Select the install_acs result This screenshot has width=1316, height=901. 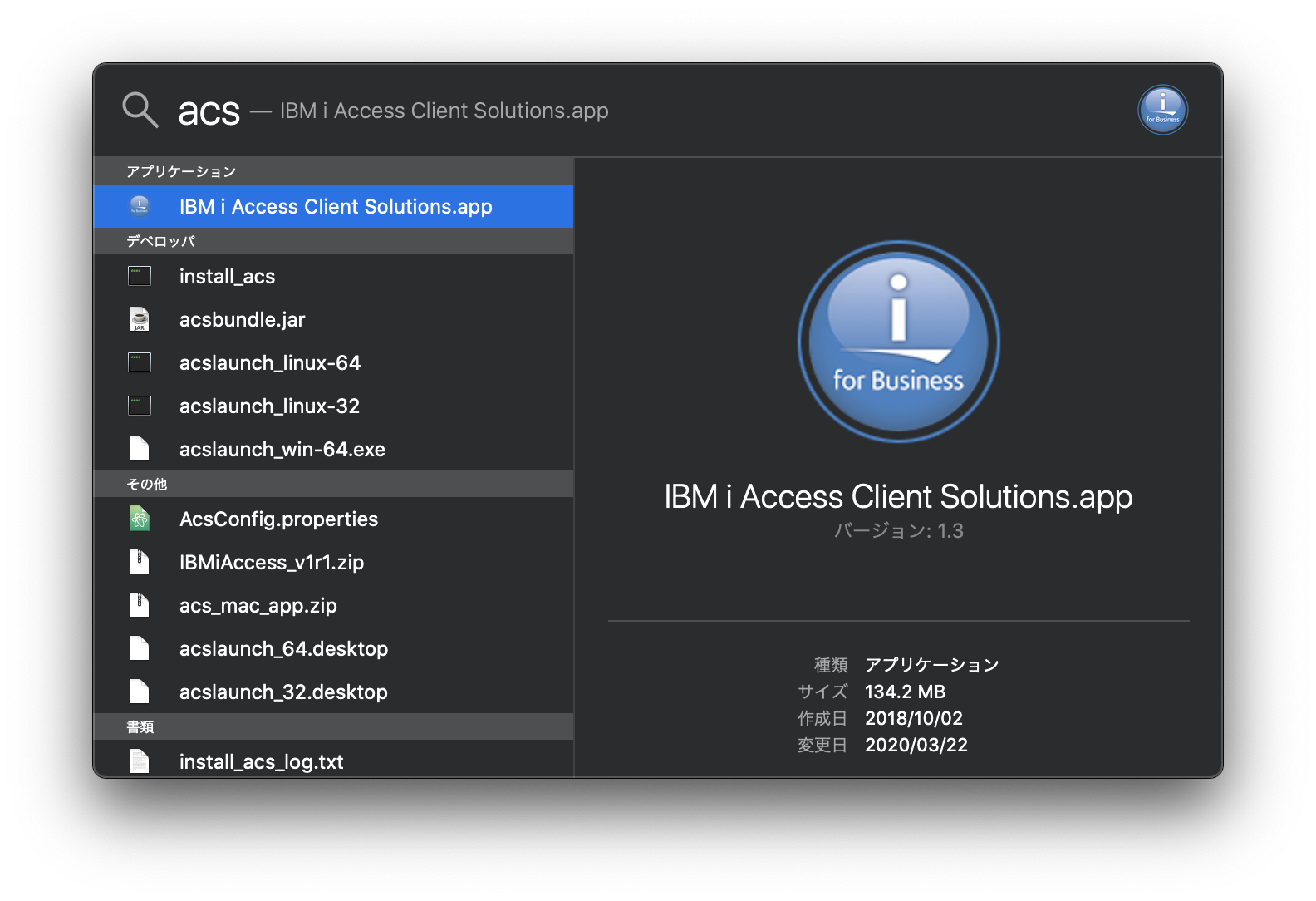tap(333, 276)
